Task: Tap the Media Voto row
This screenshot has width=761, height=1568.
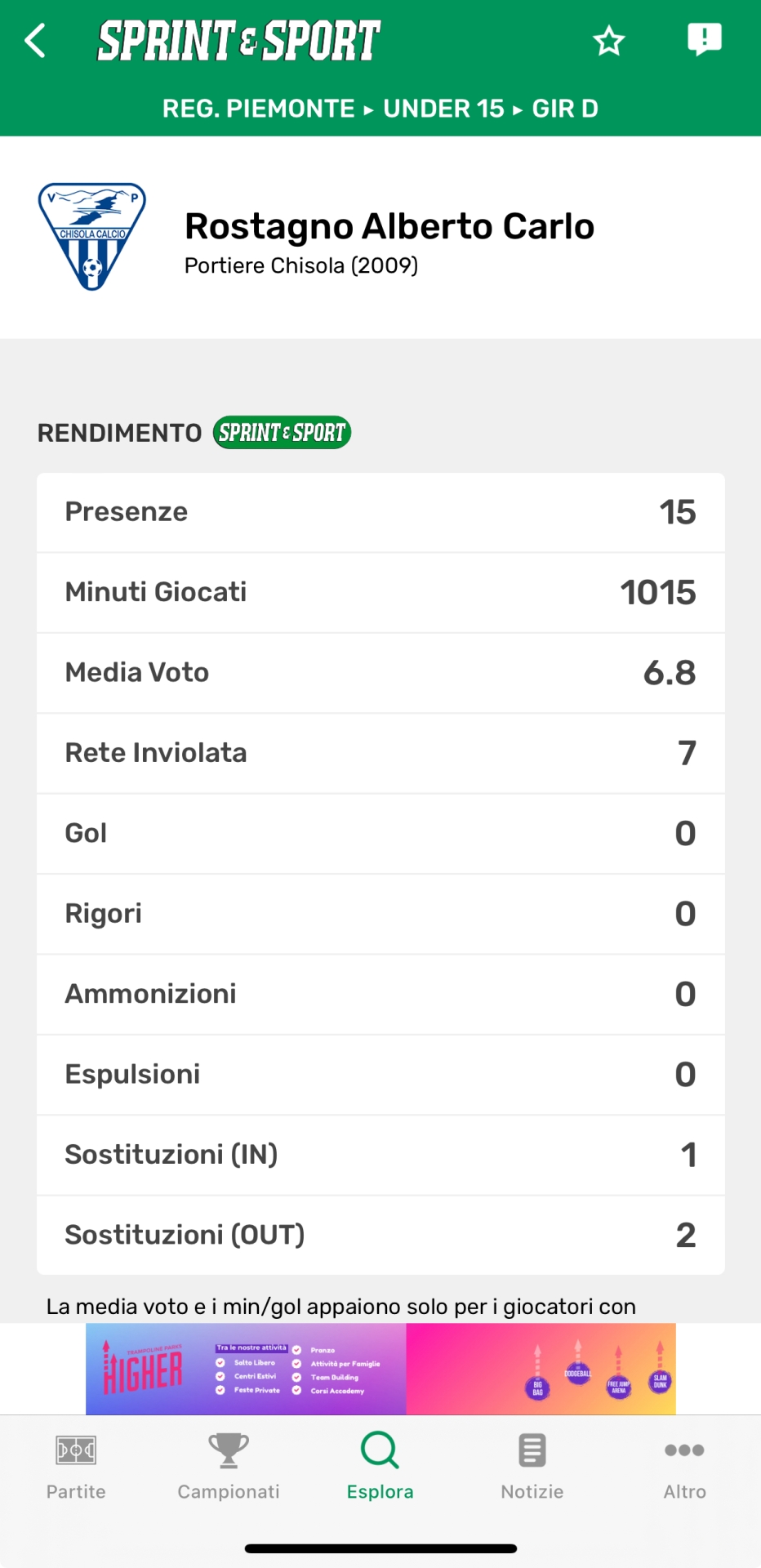Action: tap(380, 673)
